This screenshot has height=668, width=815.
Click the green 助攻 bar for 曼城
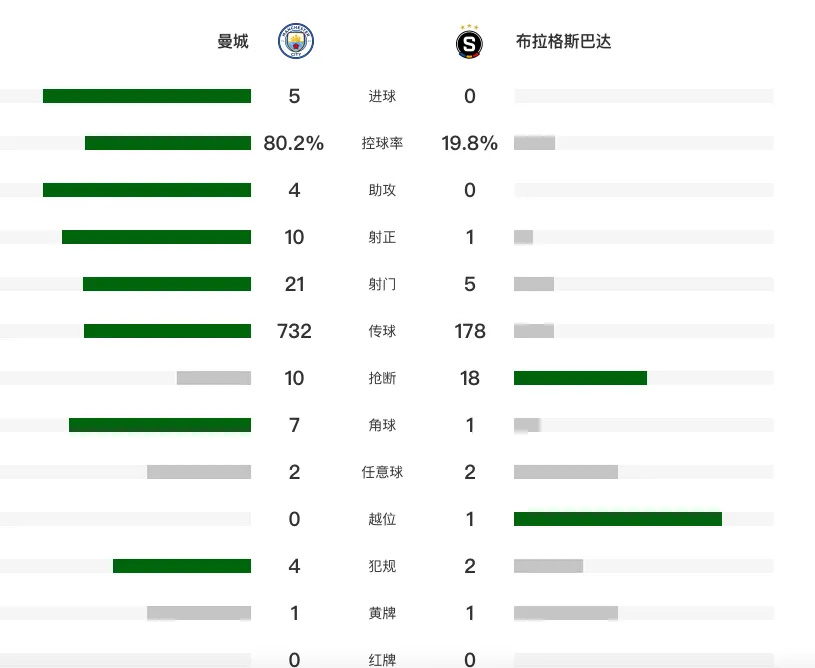(147, 190)
